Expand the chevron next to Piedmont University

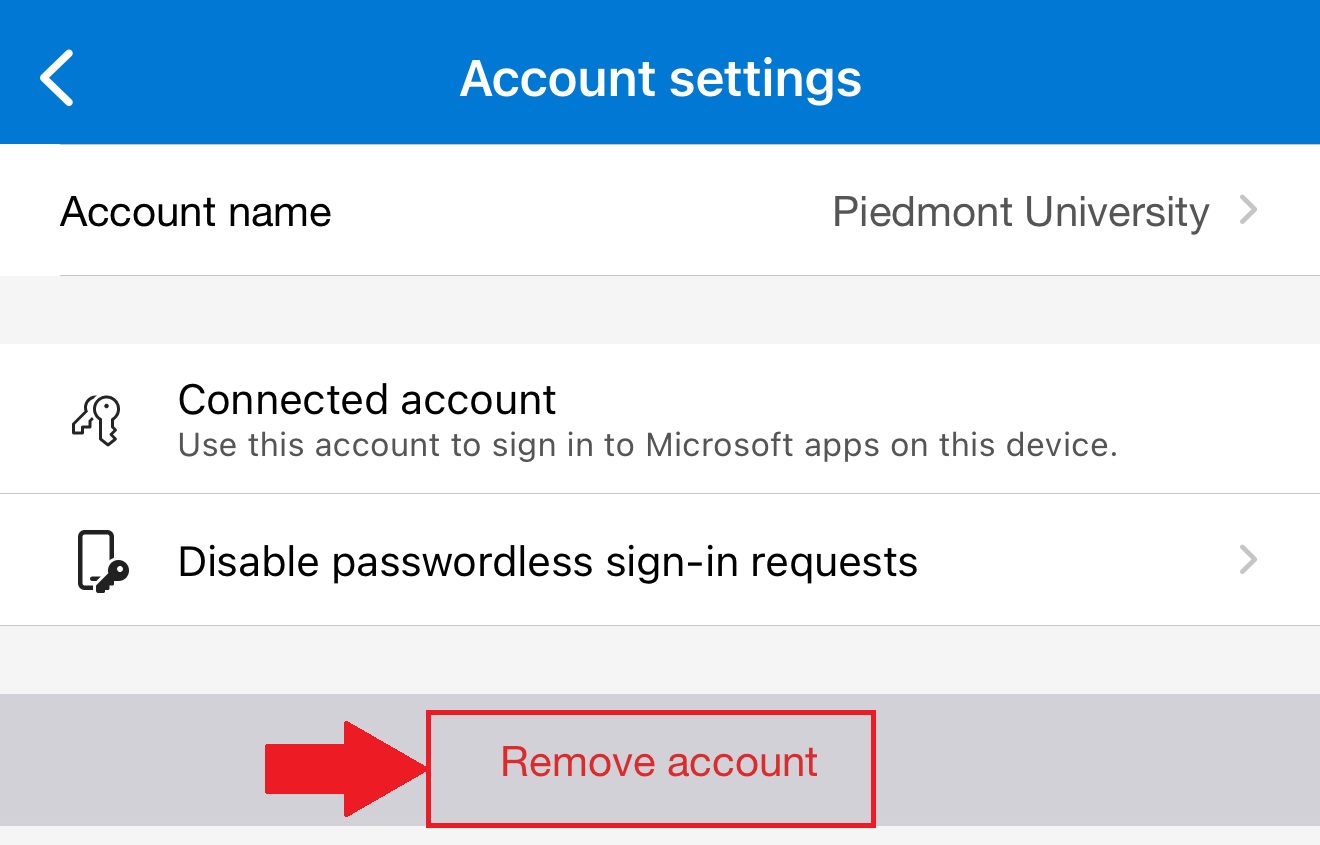coord(1248,210)
